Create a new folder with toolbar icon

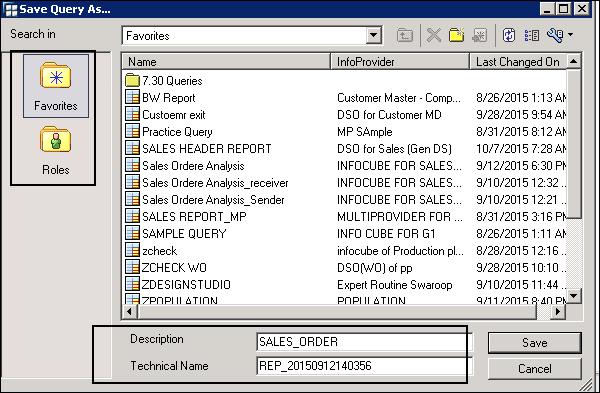[x=457, y=36]
